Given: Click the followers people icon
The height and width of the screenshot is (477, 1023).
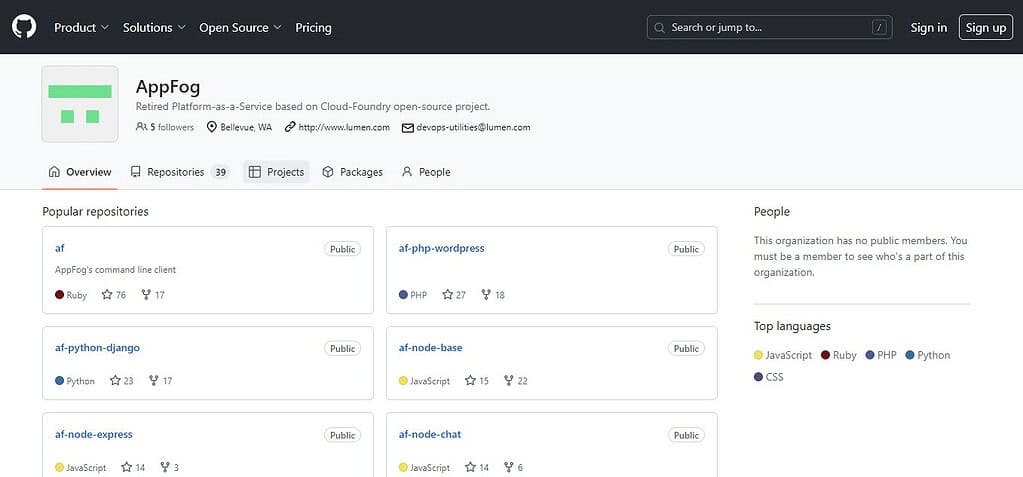Looking at the screenshot, I should (141, 127).
